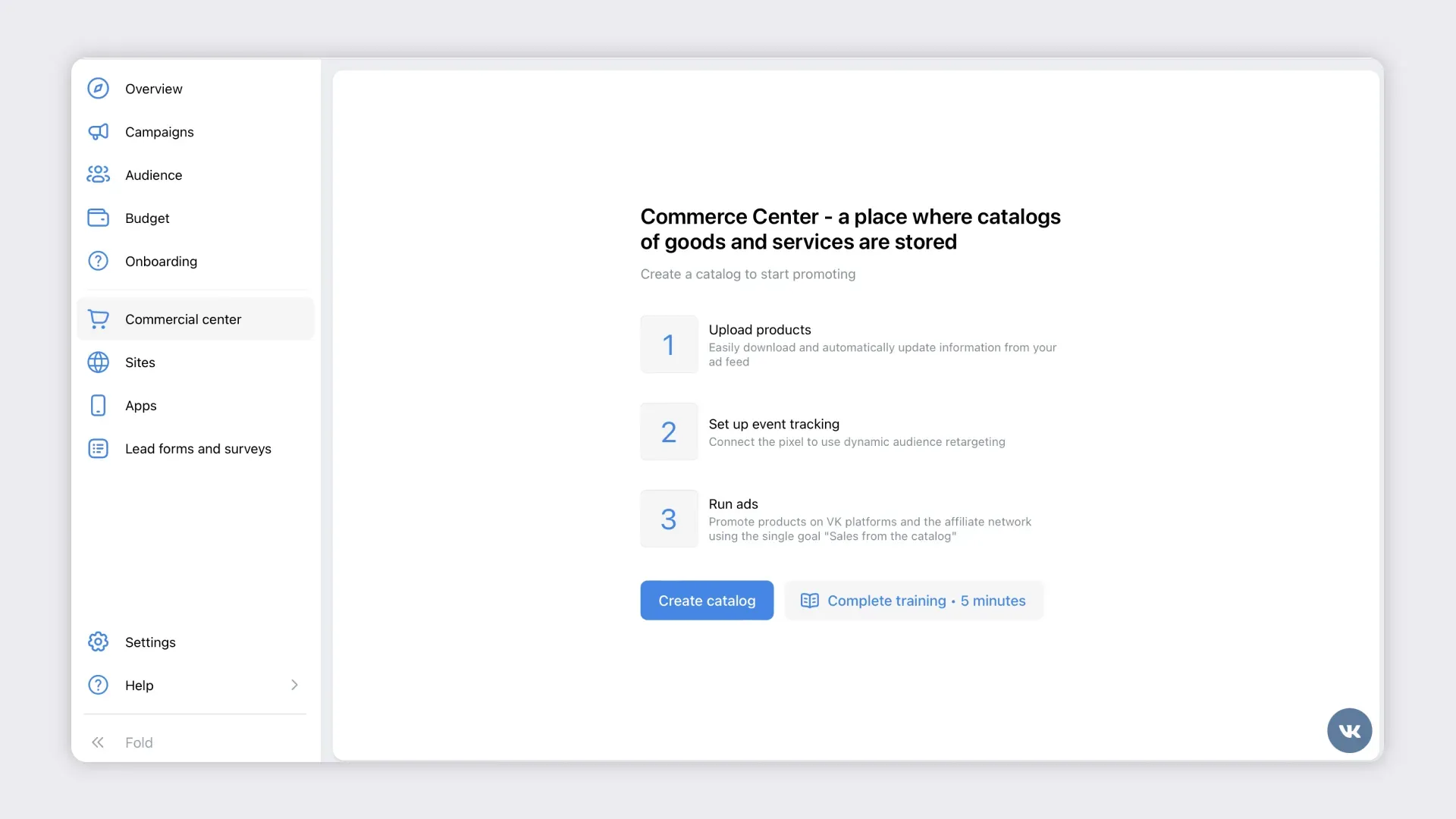Click the Budget wallet icon
The image size is (1456, 819).
pos(98,218)
